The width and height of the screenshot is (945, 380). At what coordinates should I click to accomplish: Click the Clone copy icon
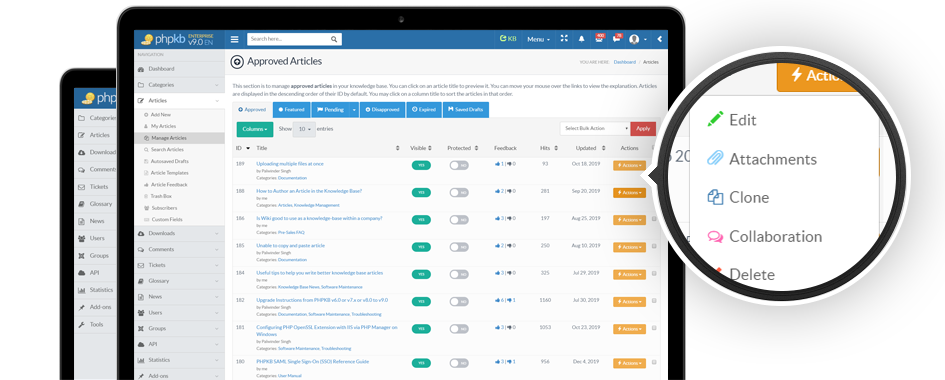coord(715,198)
